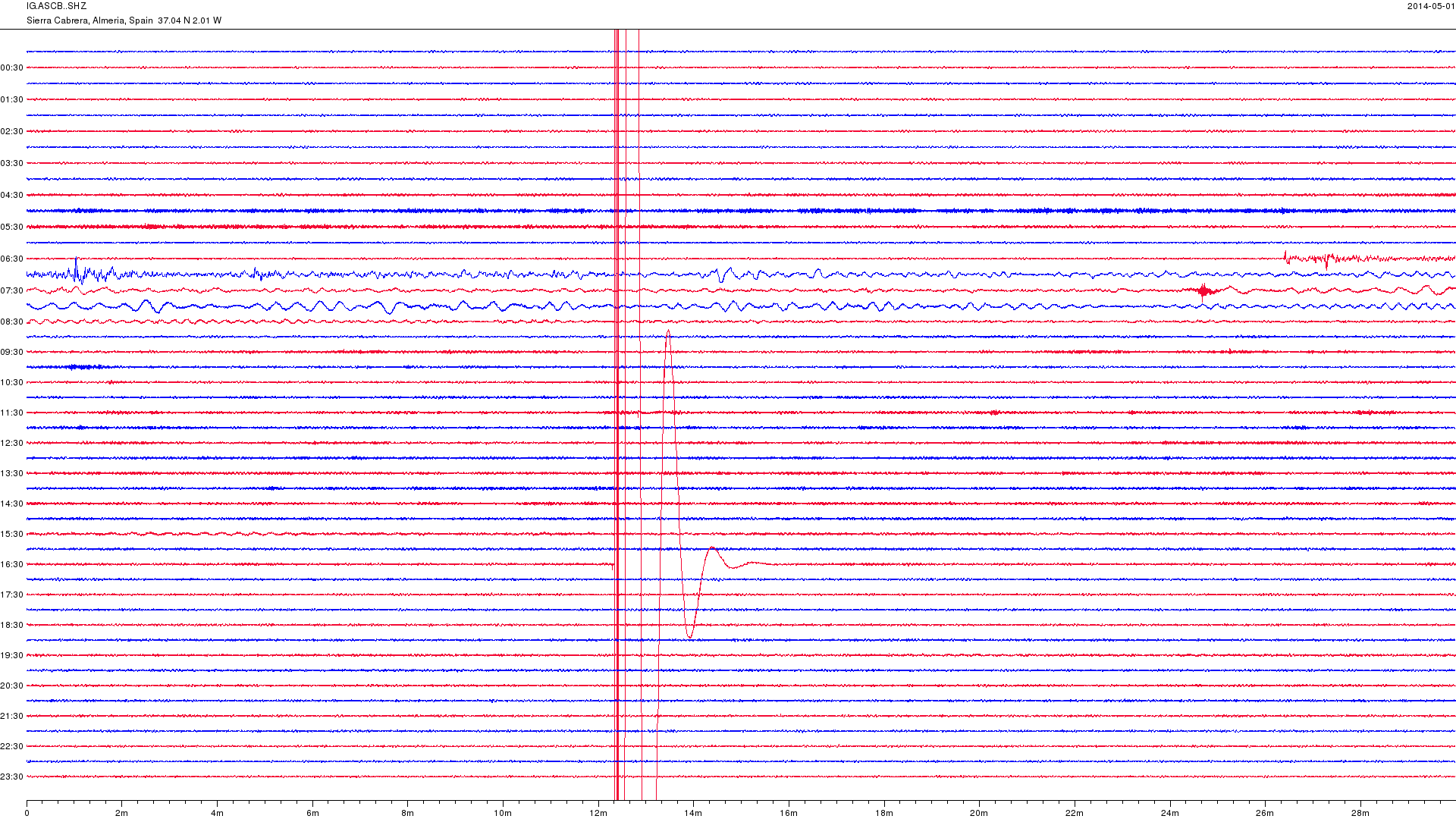This screenshot has width=1456, height=819.
Task: Click the 19:30 time label
Action: point(12,656)
